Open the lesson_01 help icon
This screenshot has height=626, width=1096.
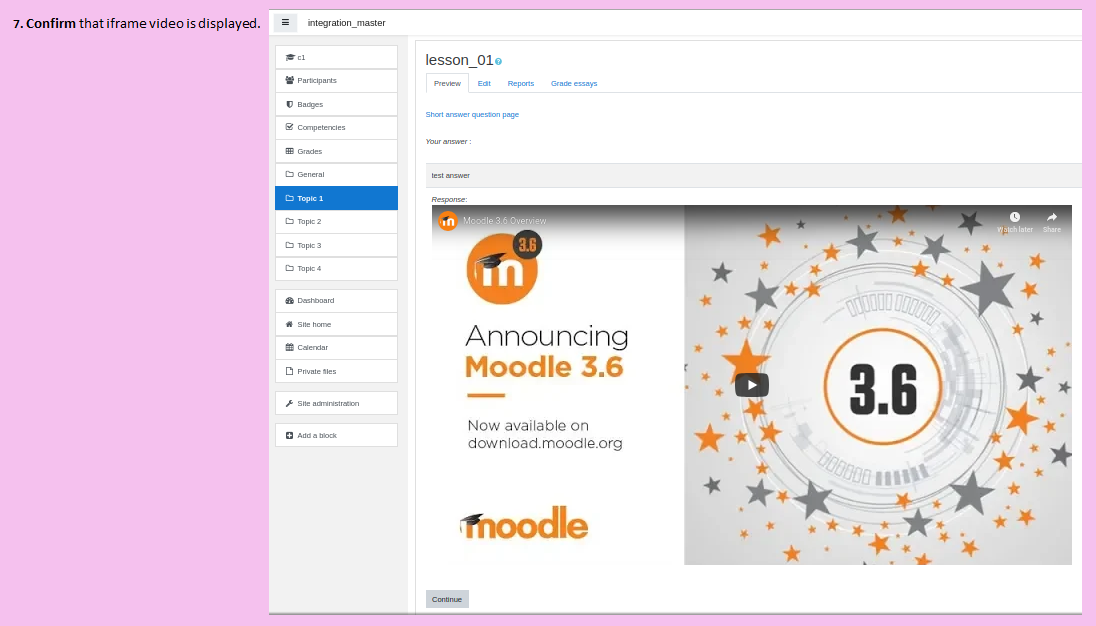498,61
